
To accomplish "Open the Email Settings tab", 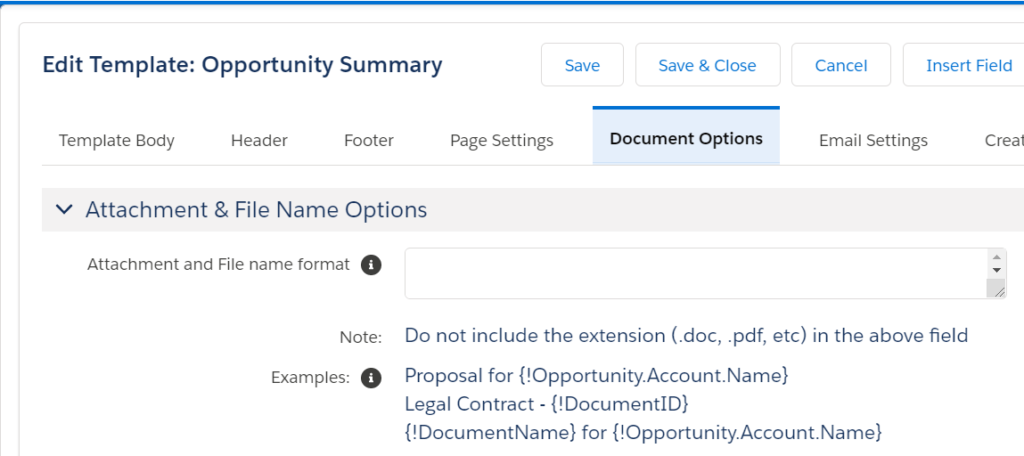I will click(x=873, y=141).
